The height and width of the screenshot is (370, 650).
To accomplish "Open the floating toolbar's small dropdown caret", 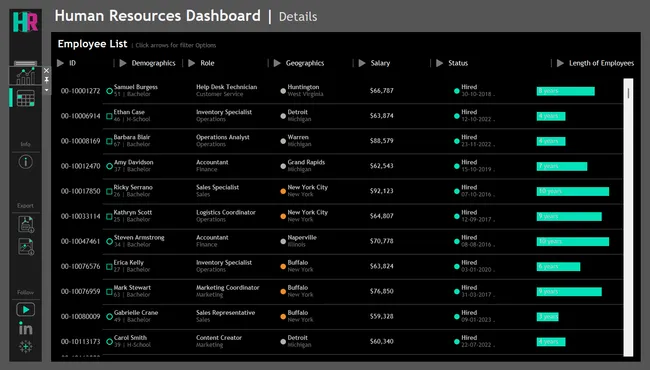I will pos(46,90).
